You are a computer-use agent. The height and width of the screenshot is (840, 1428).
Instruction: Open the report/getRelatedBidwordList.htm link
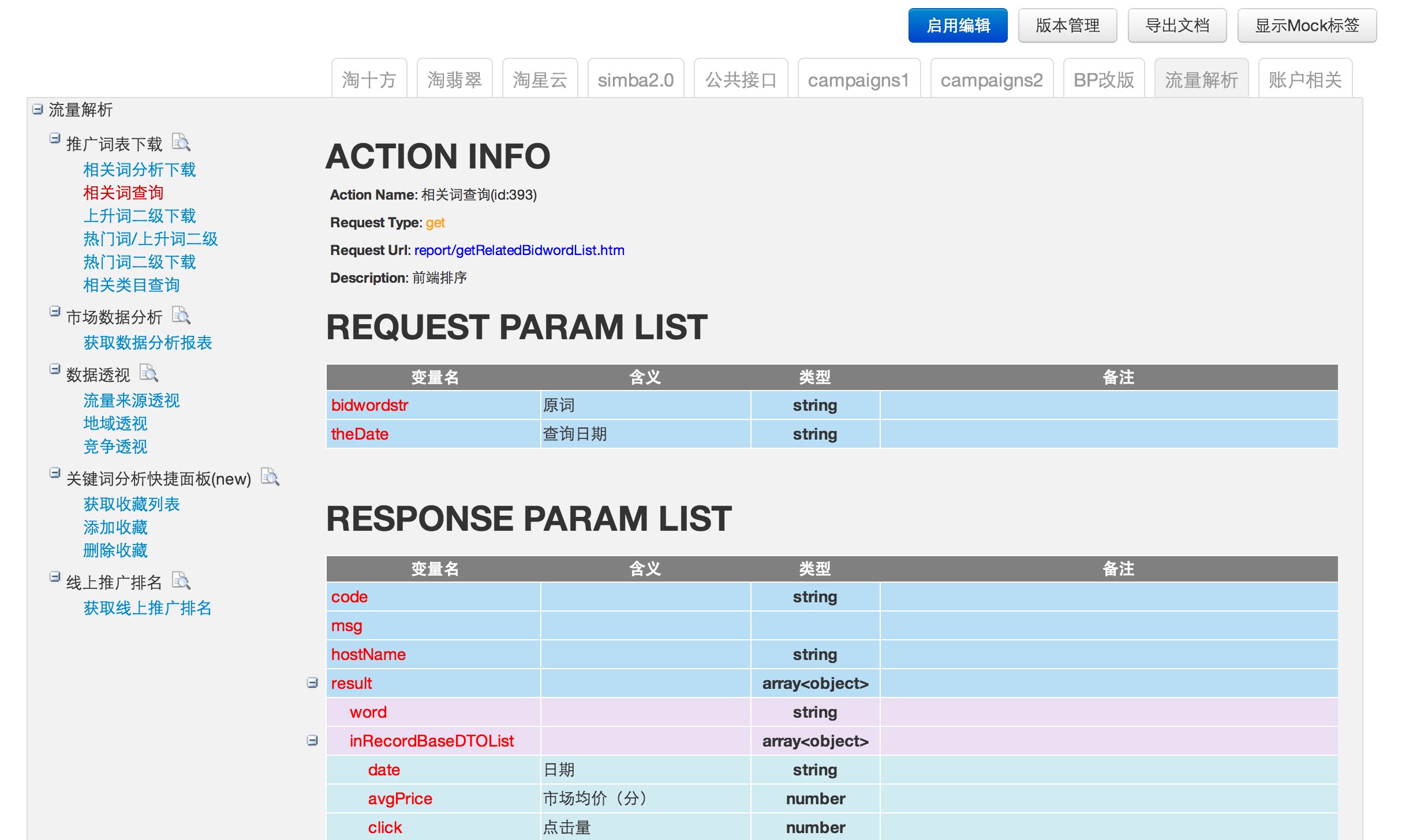coord(518,250)
